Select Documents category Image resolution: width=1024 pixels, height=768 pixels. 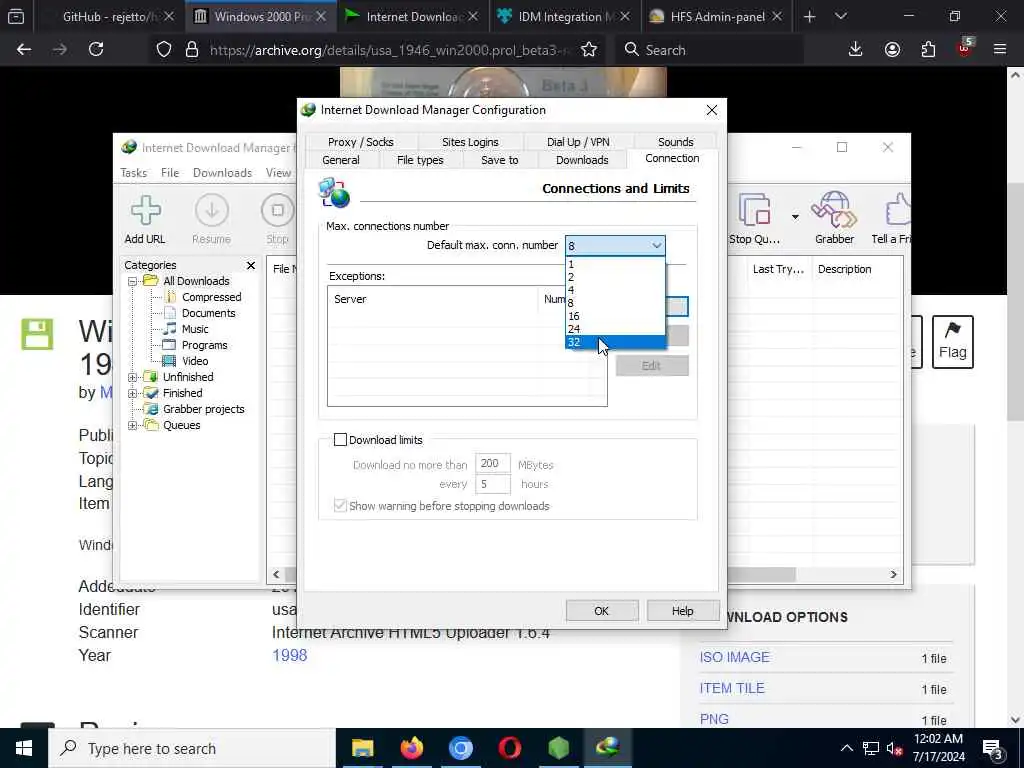pyautogui.click(x=208, y=313)
